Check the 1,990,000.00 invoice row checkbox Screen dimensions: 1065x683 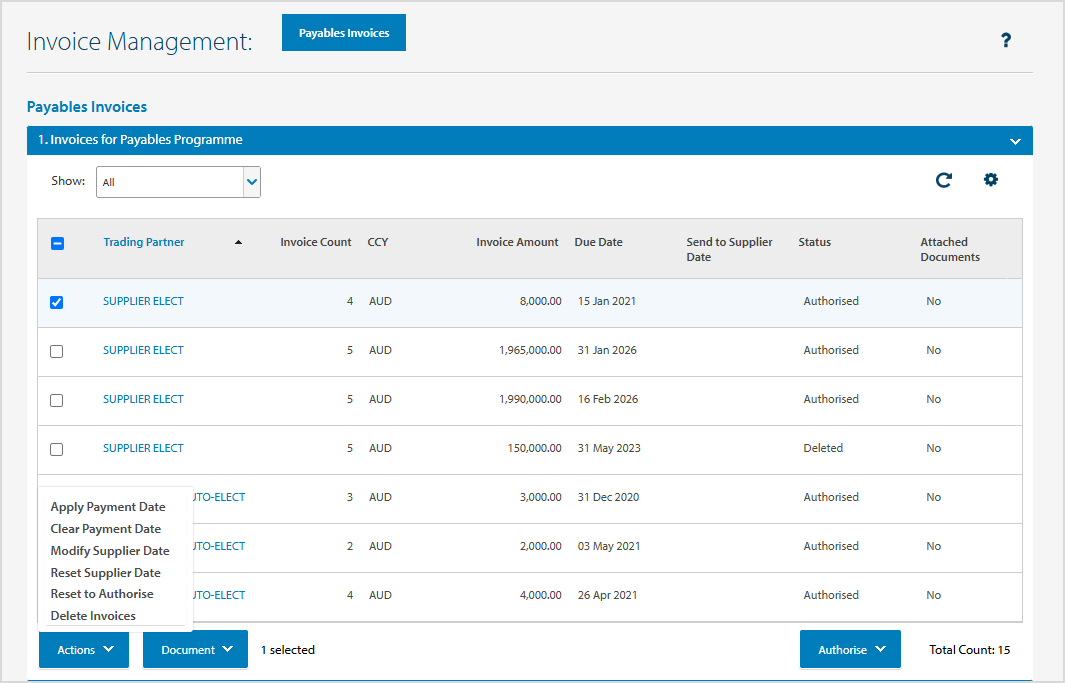57,400
